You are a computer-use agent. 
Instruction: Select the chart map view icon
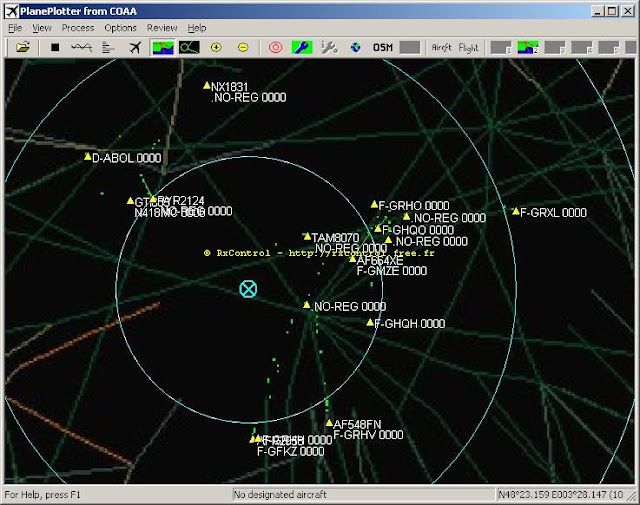point(163,48)
